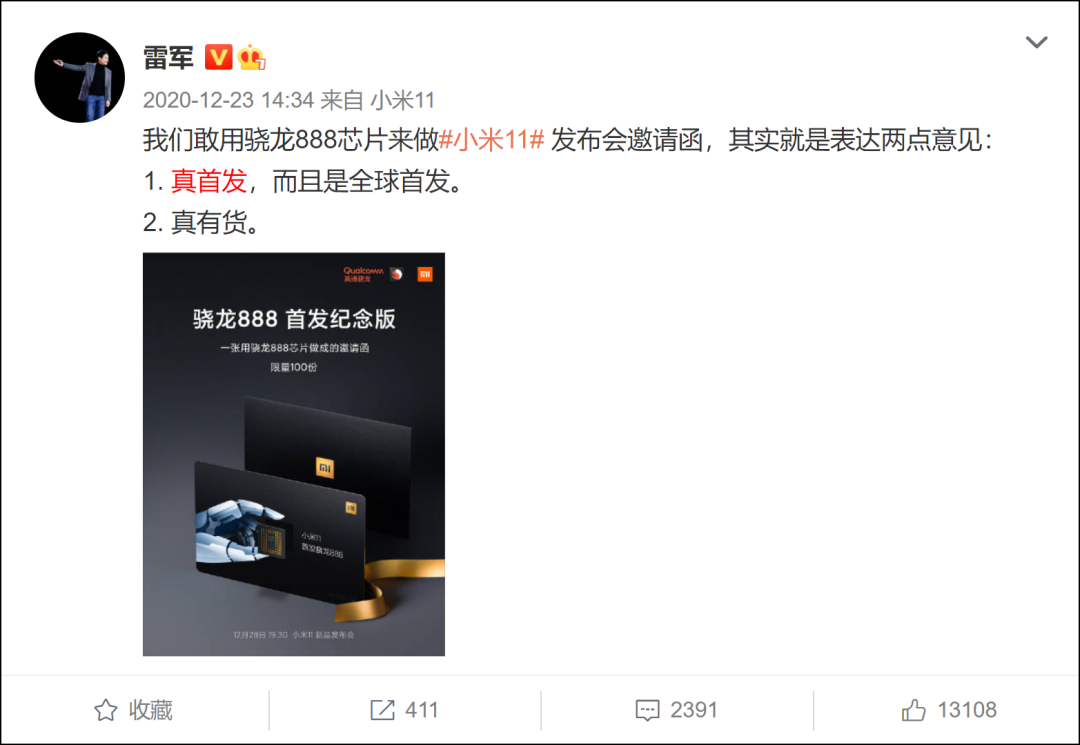1080x745 pixels.
Task: Click the star favorite icon
Action: coord(105,710)
